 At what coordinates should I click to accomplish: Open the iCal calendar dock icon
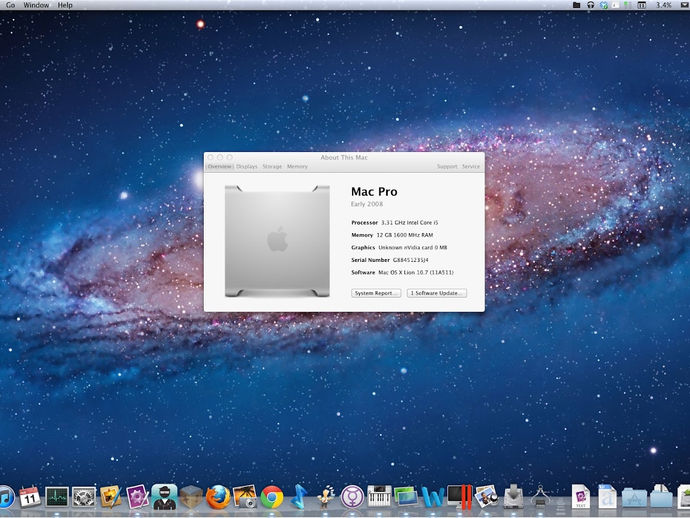click(x=29, y=497)
